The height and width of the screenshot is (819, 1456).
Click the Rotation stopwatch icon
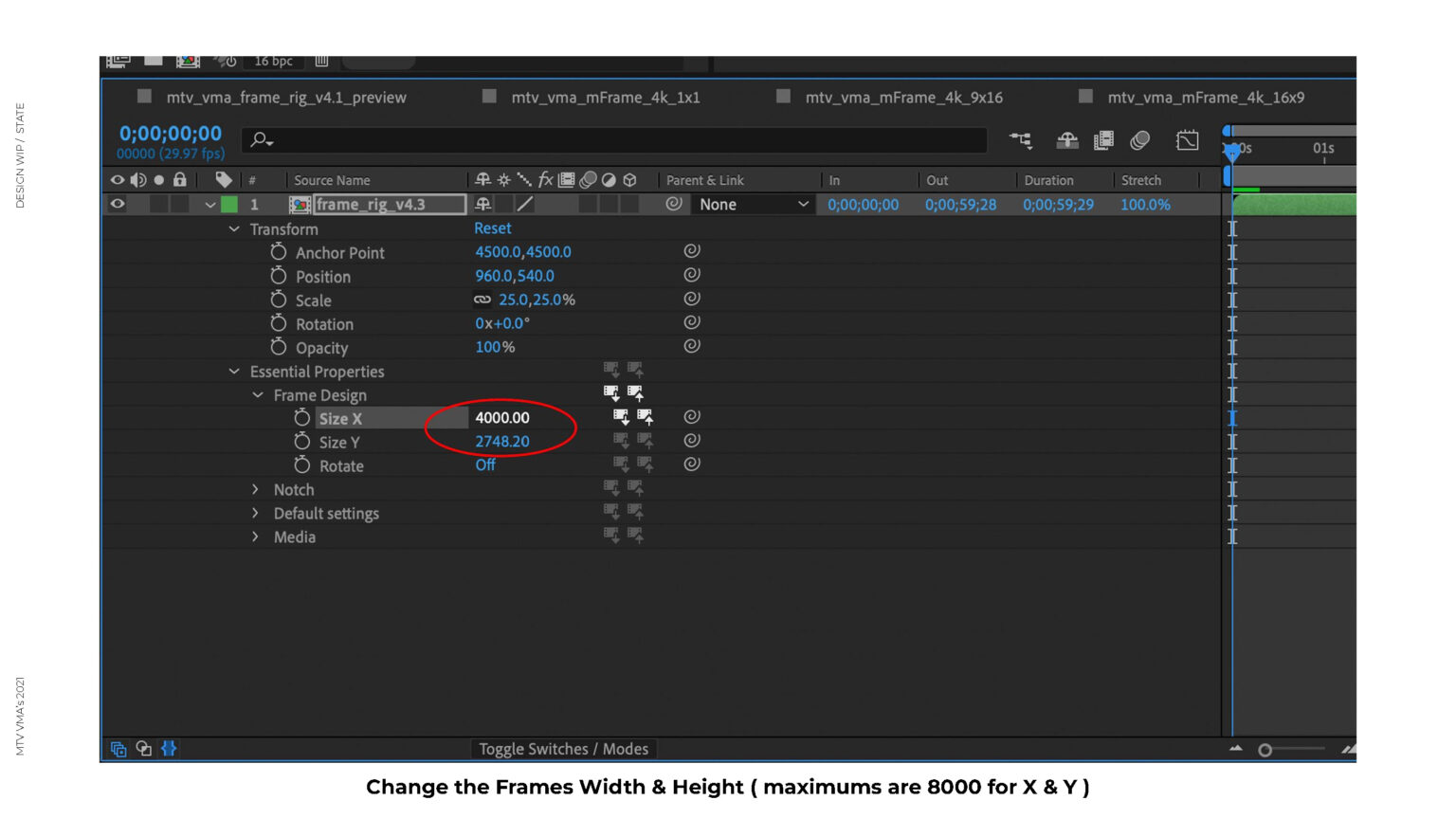278,322
